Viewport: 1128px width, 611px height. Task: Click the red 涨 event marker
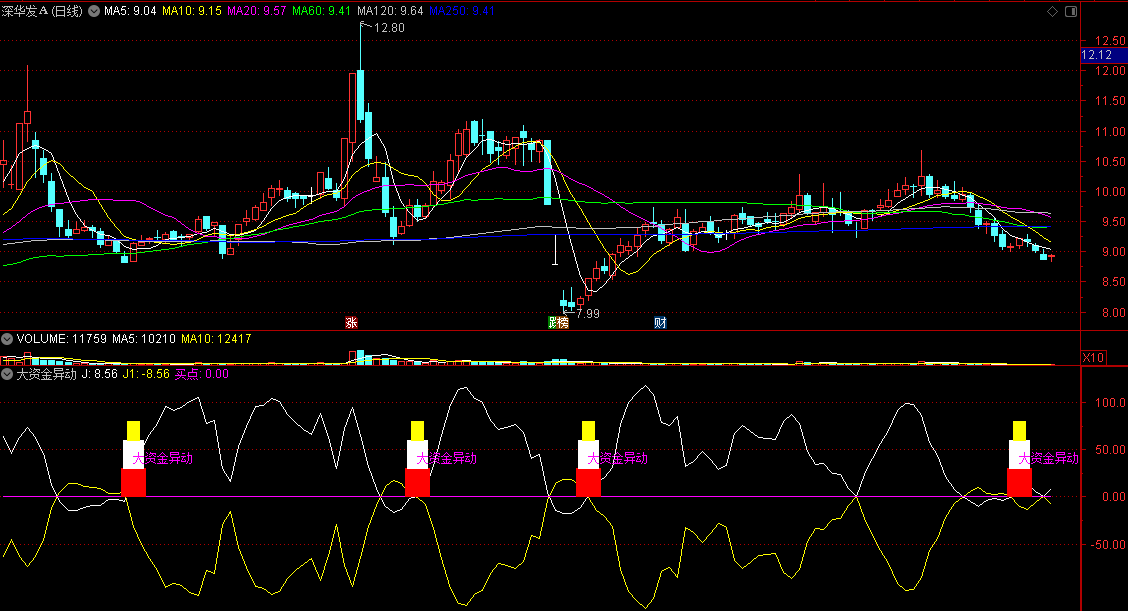pos(351,322)
